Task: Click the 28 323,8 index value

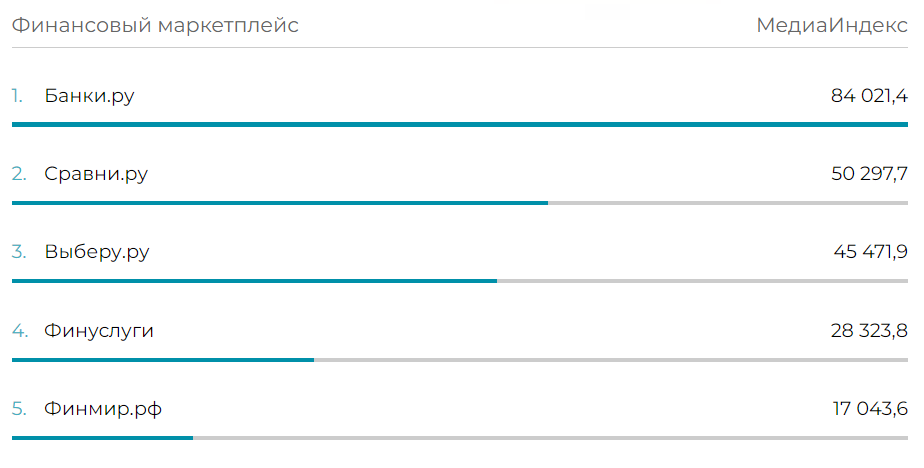Action: click(869, 331)
